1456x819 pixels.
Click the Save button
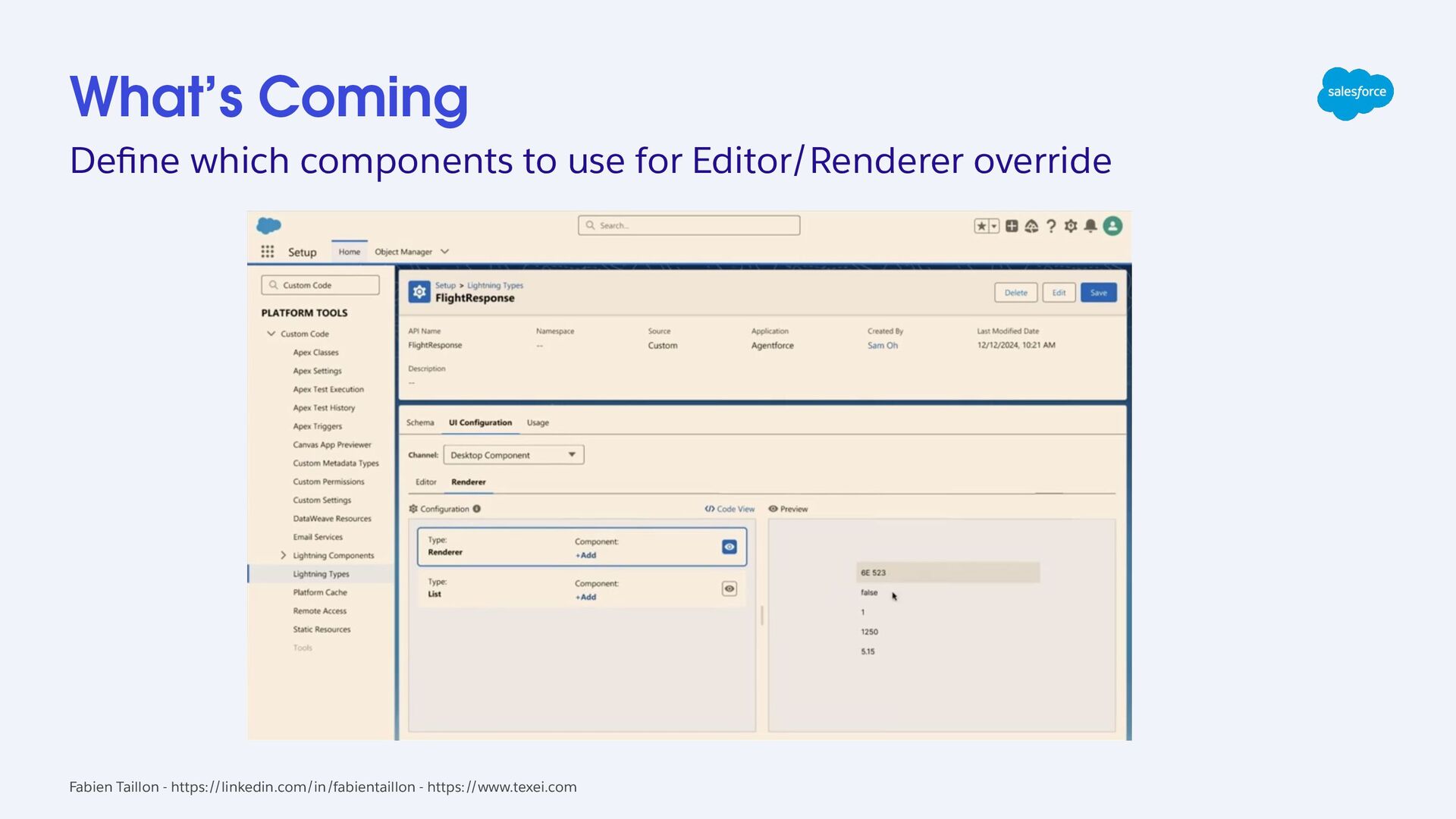click(x=1099, y=293)
